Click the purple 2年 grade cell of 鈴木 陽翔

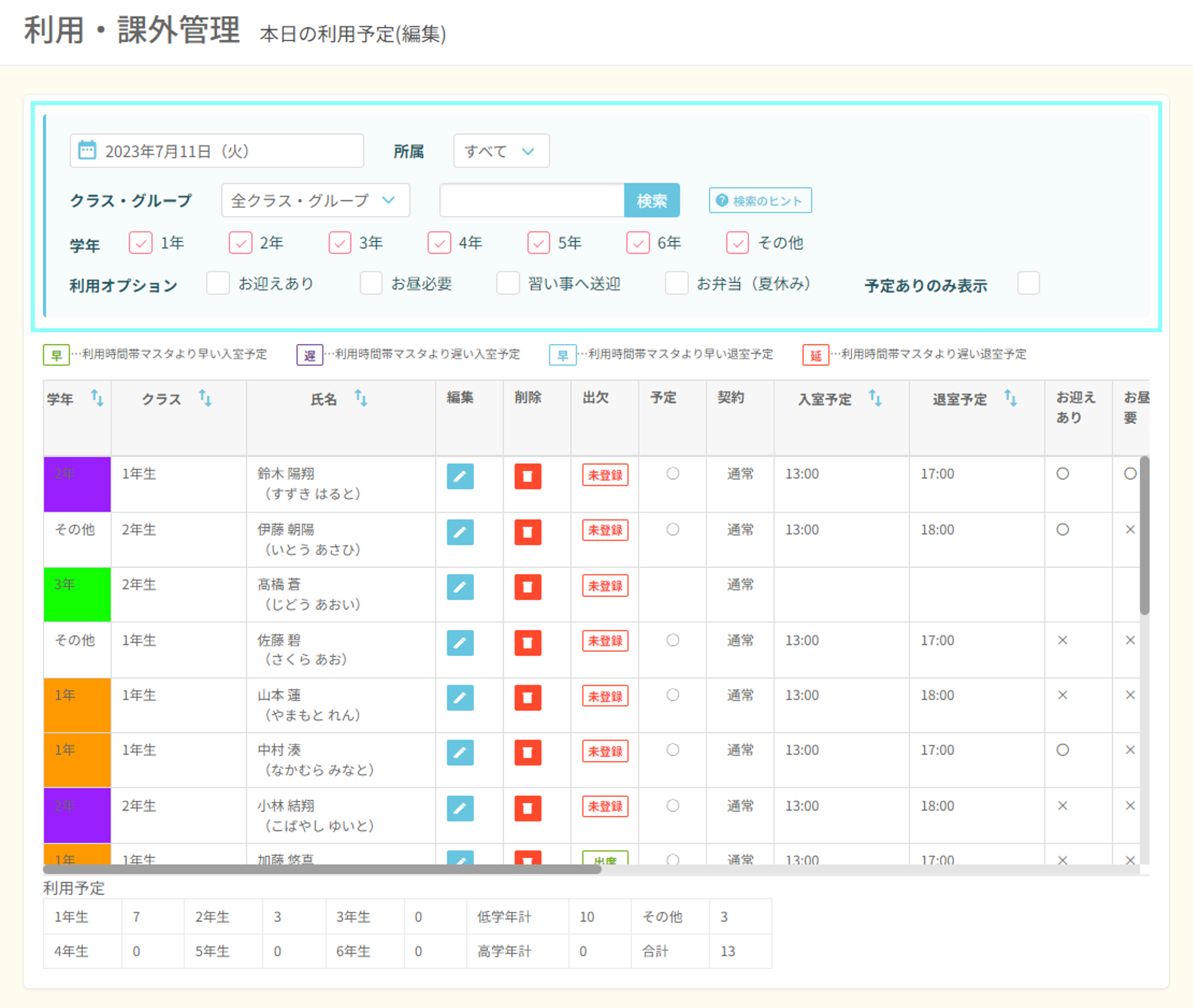(77, 485)
